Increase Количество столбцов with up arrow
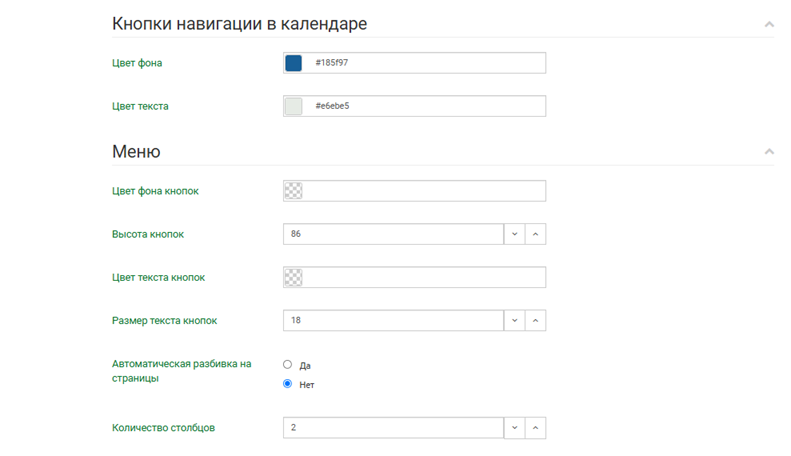 535,428
